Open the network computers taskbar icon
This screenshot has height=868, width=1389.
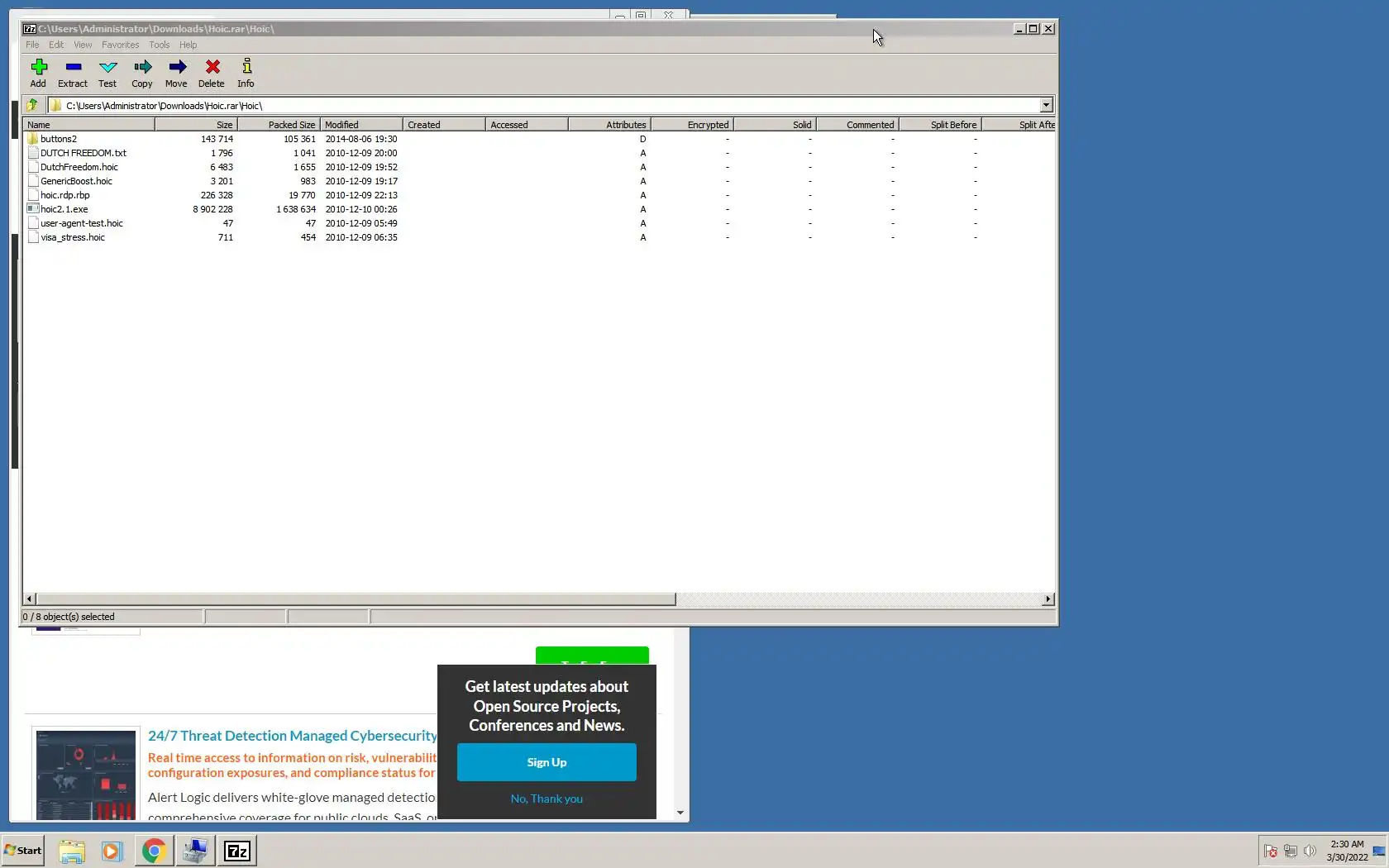coord(196,851)
